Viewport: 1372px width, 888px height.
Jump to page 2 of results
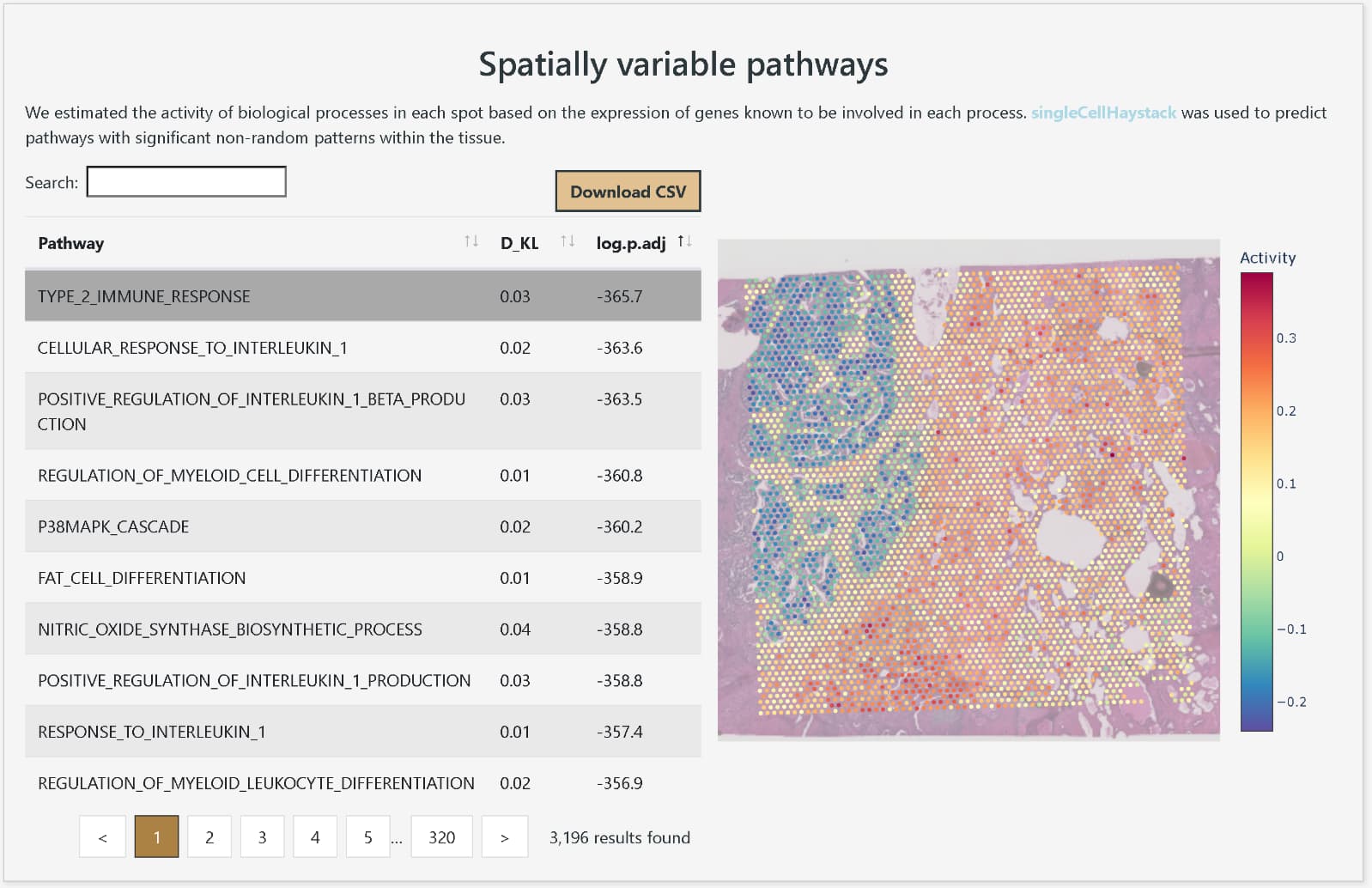click(x=209, y=836)
